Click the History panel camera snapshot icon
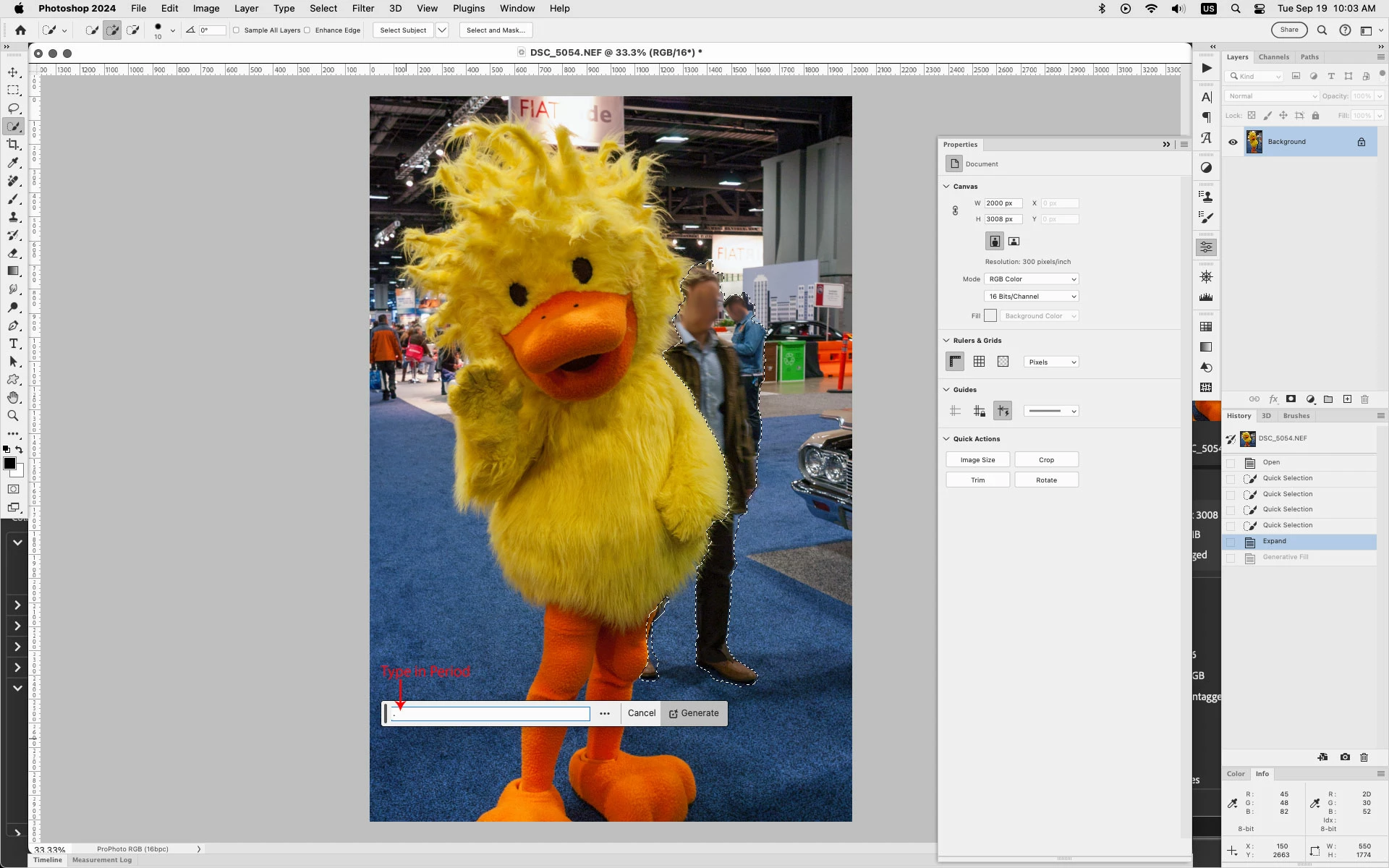This screenshot has height=868, width=1389. [1344, 757]
